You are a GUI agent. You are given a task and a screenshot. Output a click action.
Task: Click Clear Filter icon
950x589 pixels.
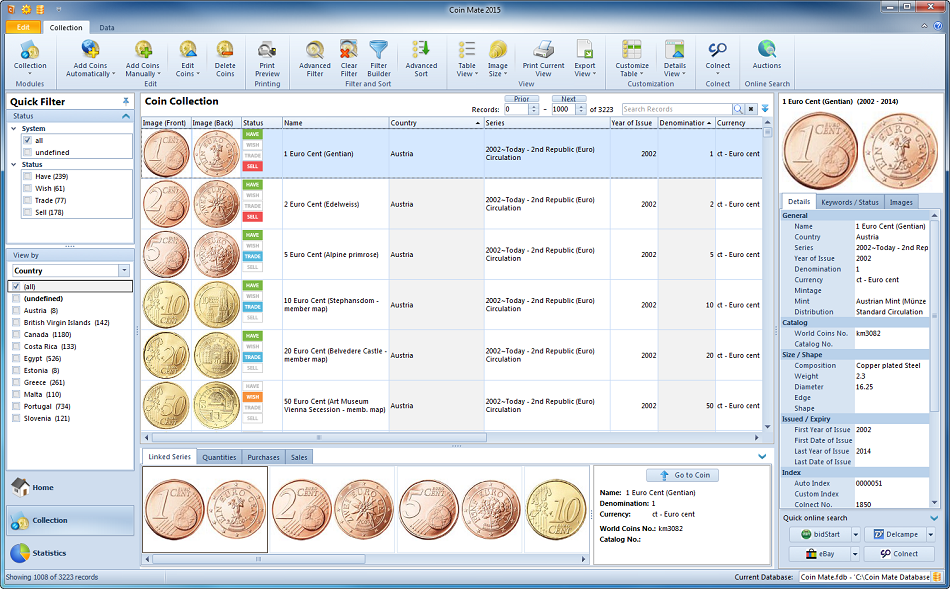[348, 49]
